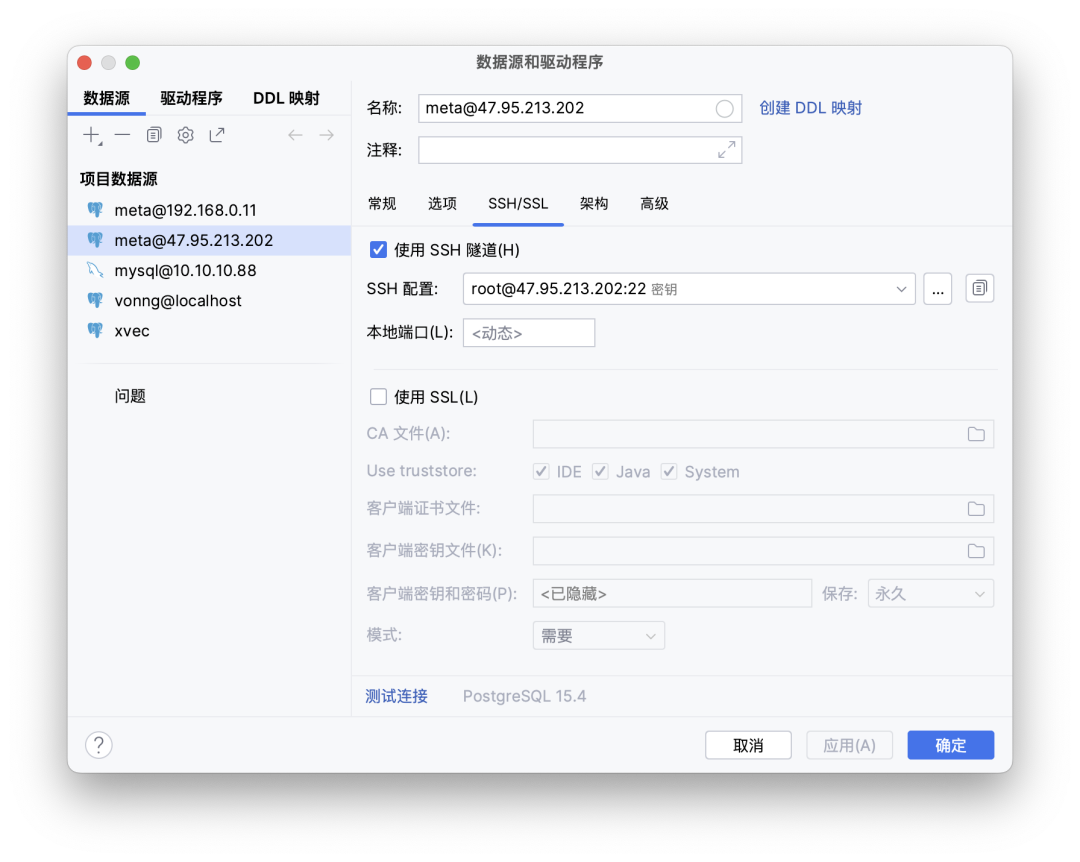This screenshot has height=862, width=1080.
Task: Open the 保存 dropdown showing 永久
Action: coord(929,592)
